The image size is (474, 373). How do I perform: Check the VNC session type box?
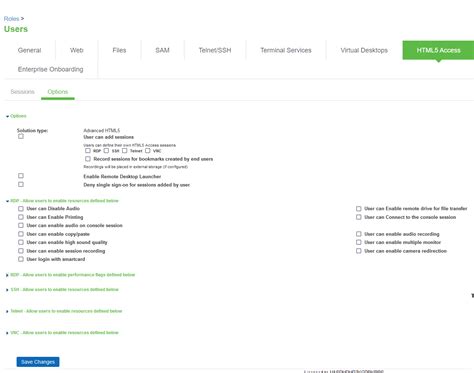(x=148, y=151)
